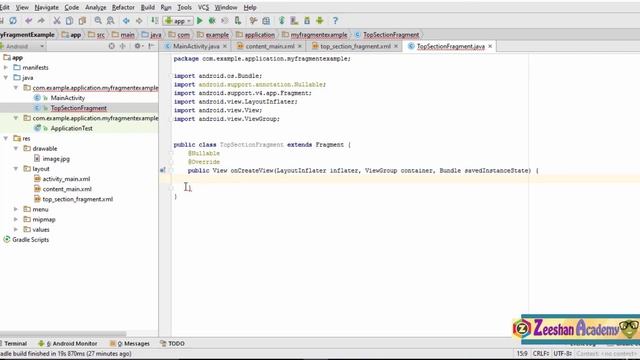Open the Terminal tool window

point(15,343)
